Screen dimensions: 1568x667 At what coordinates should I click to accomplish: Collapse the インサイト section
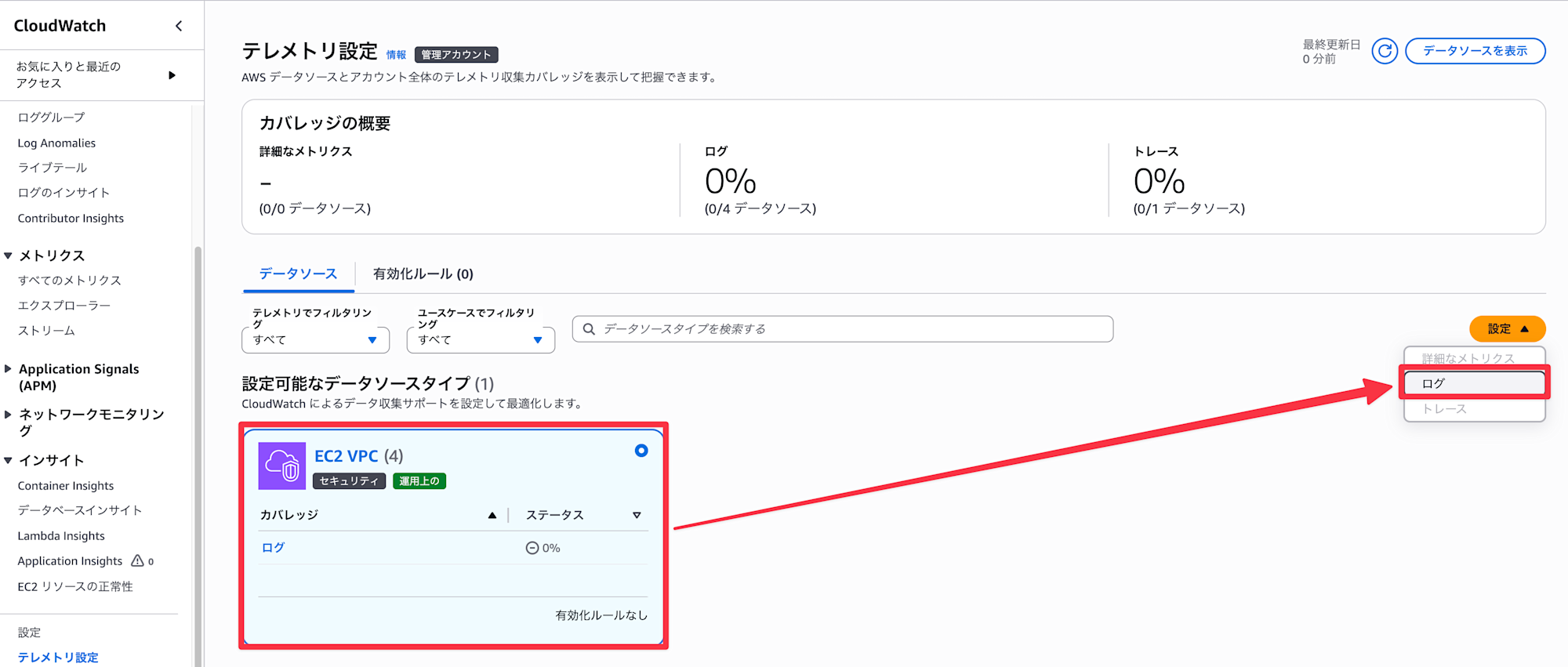pos(9,460)
